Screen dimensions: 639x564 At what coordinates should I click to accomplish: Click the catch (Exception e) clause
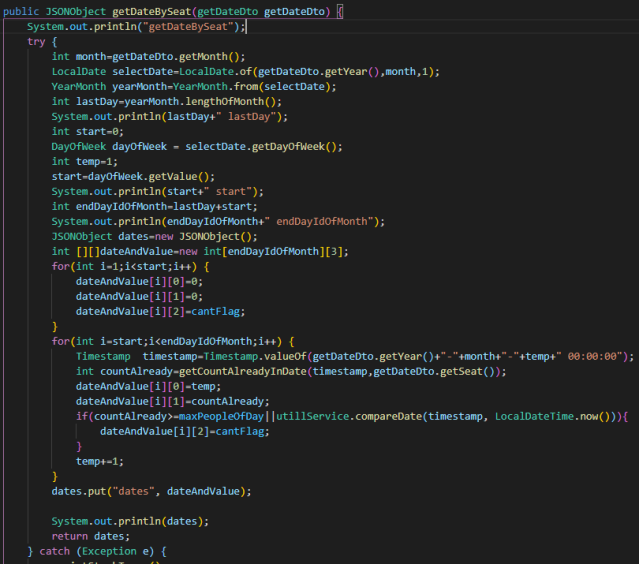[97, 552]
